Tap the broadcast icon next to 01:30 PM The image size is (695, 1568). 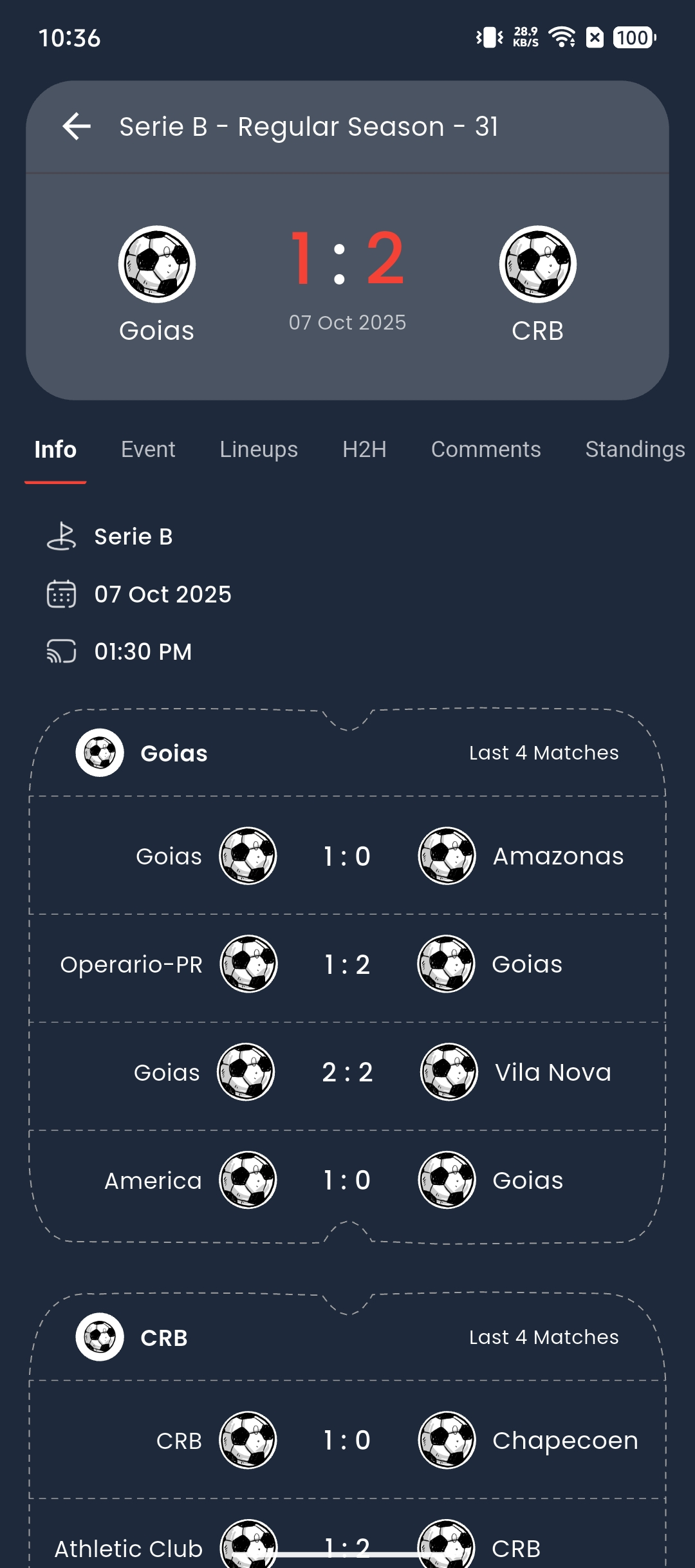pos(62,652)
